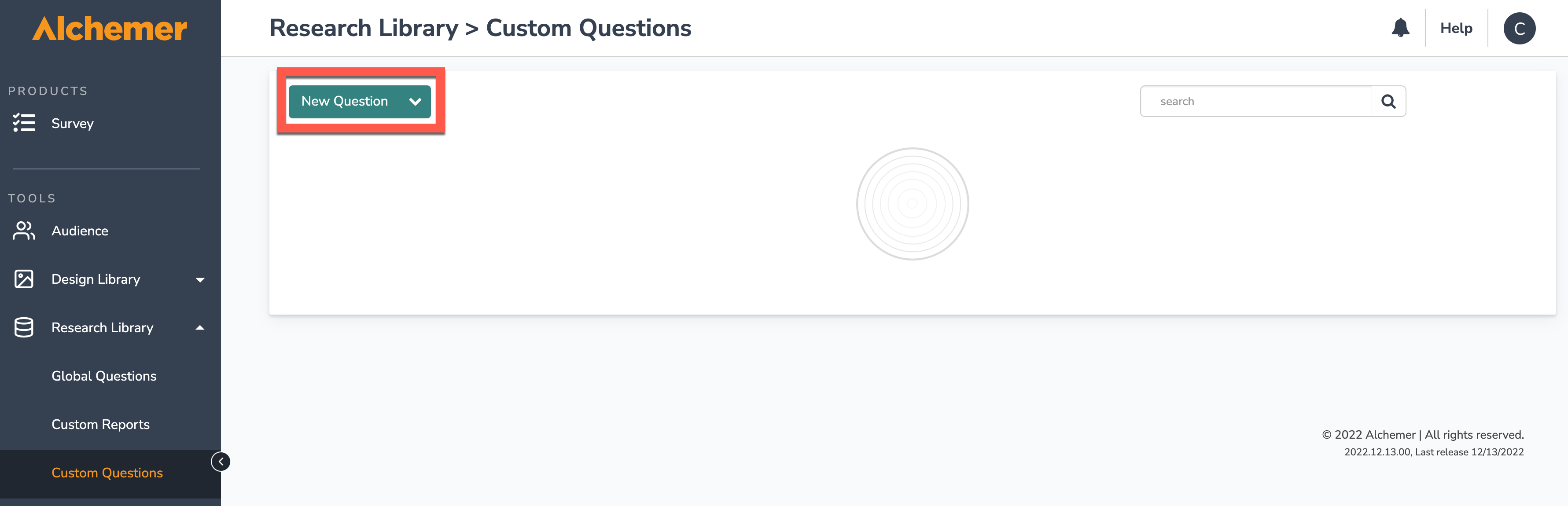Expand the Design Library submenu arrow
The width and height of the screenshot is (1568, 506).
pyautogui.click(x=200, y=280)
